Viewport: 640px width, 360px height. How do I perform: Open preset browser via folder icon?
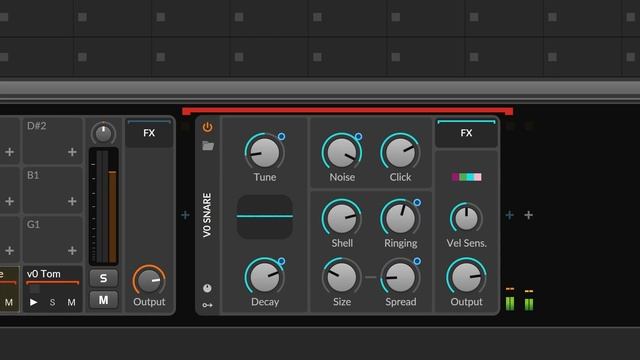coord(208,146)
